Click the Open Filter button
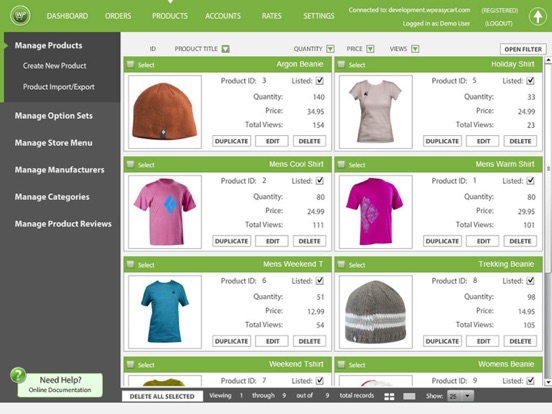This screenshot has height=414, width=552. [x=523, y=49]
